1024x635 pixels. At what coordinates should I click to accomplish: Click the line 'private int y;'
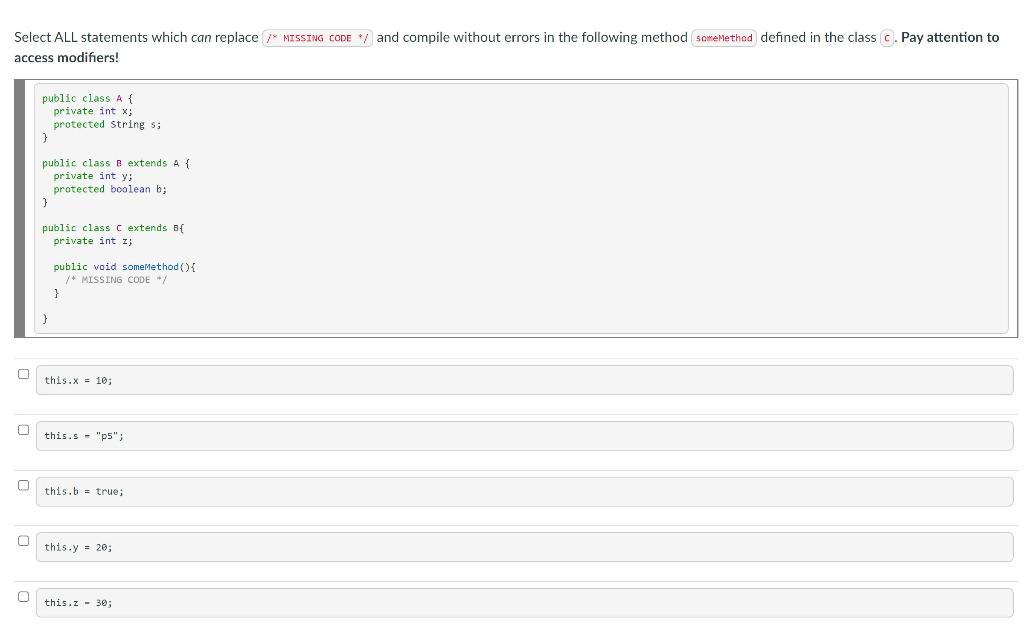[x=93, y=176]
